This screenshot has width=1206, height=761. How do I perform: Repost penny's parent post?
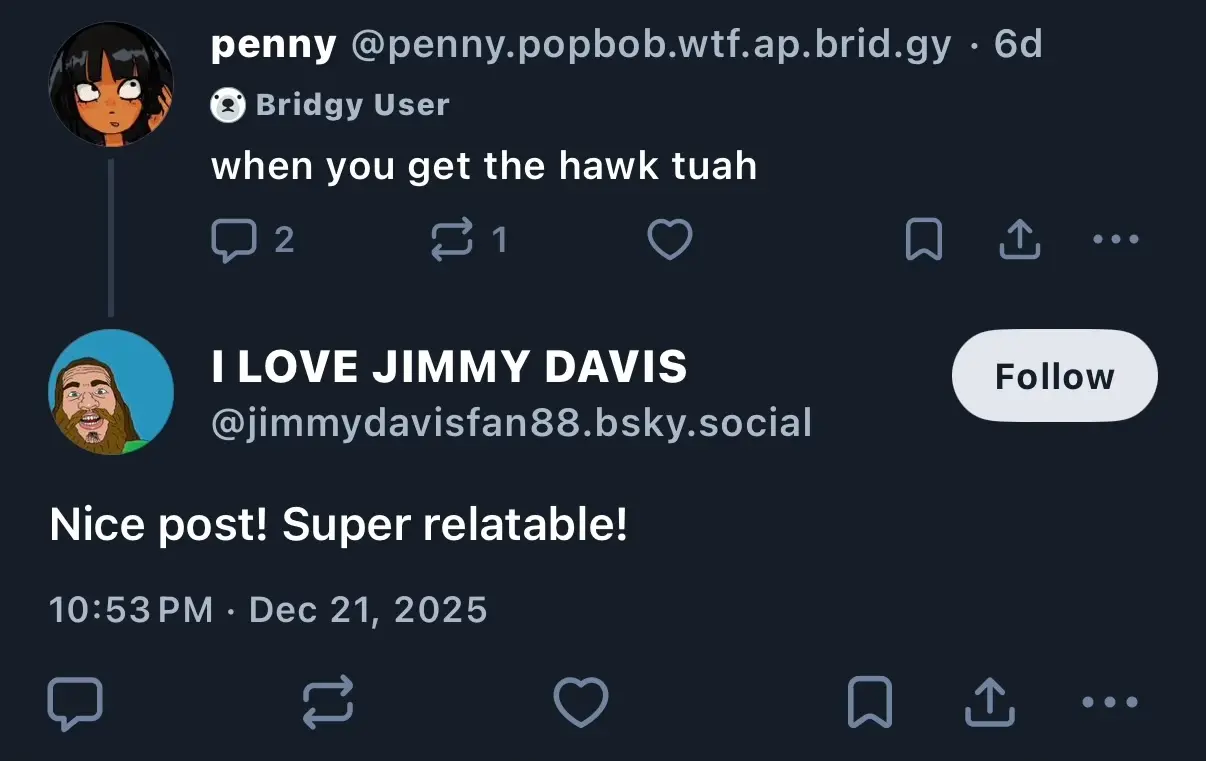click(451, 240)
